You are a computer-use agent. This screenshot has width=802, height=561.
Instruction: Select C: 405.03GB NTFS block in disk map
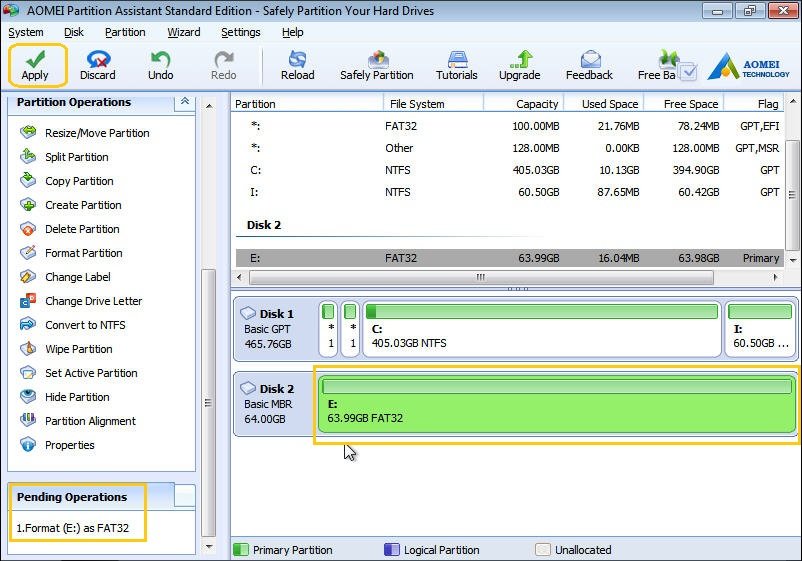[x=542, y=328]
